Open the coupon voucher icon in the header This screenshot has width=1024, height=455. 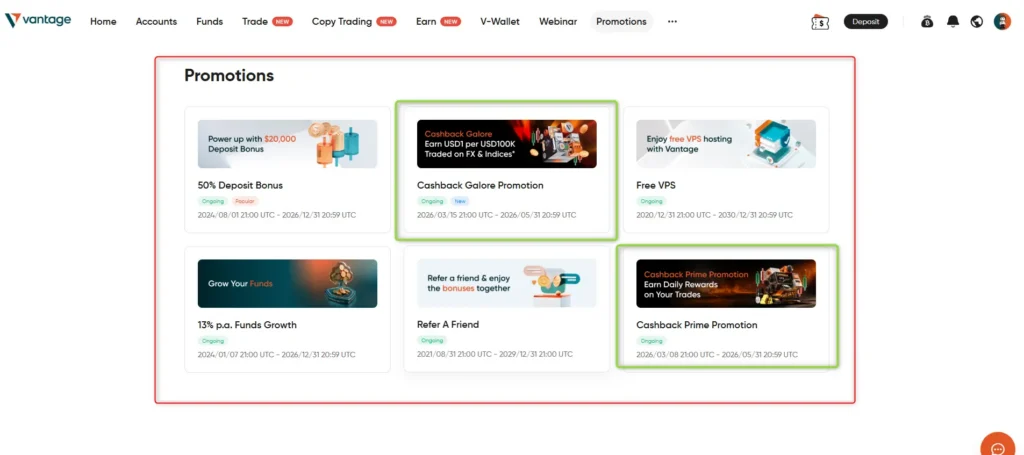coord(820,22)
